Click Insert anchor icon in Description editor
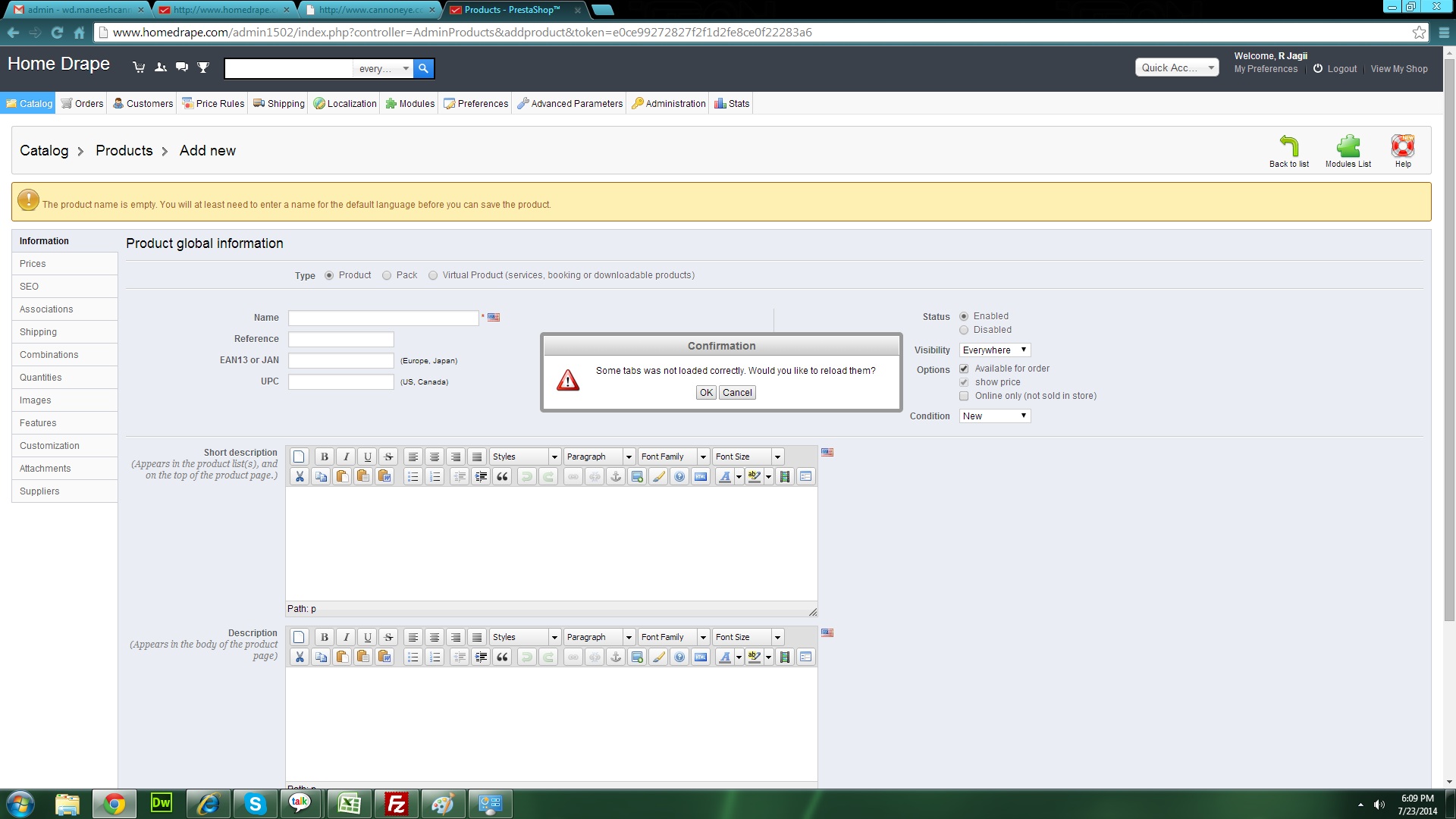 point(616,657)
